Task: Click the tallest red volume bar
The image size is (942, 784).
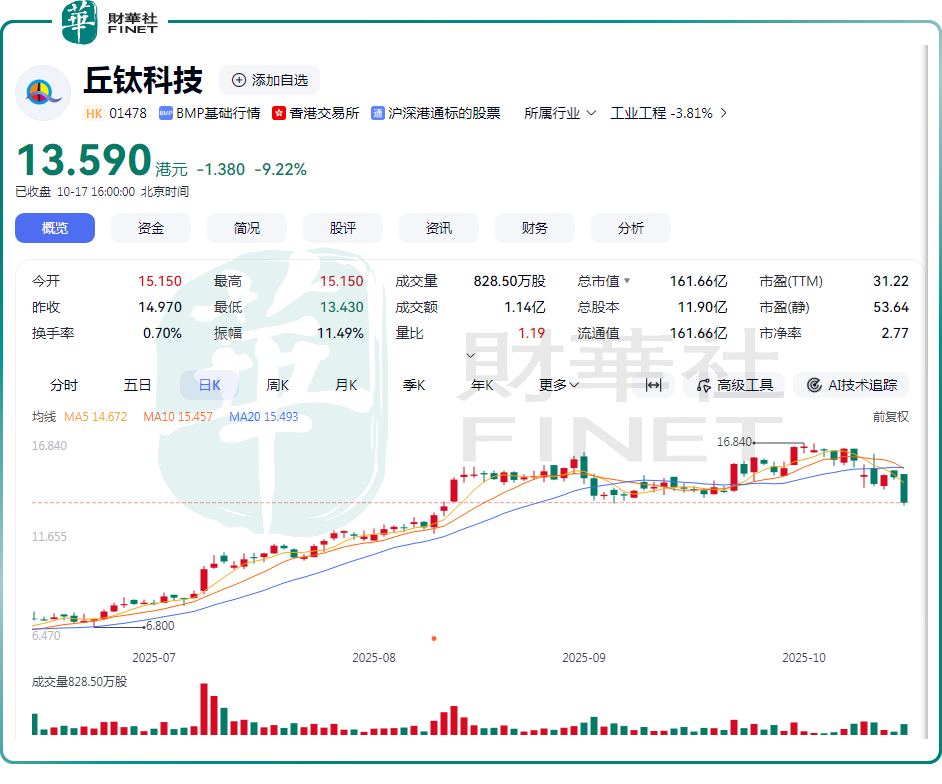Action: [x=204, y=710]
